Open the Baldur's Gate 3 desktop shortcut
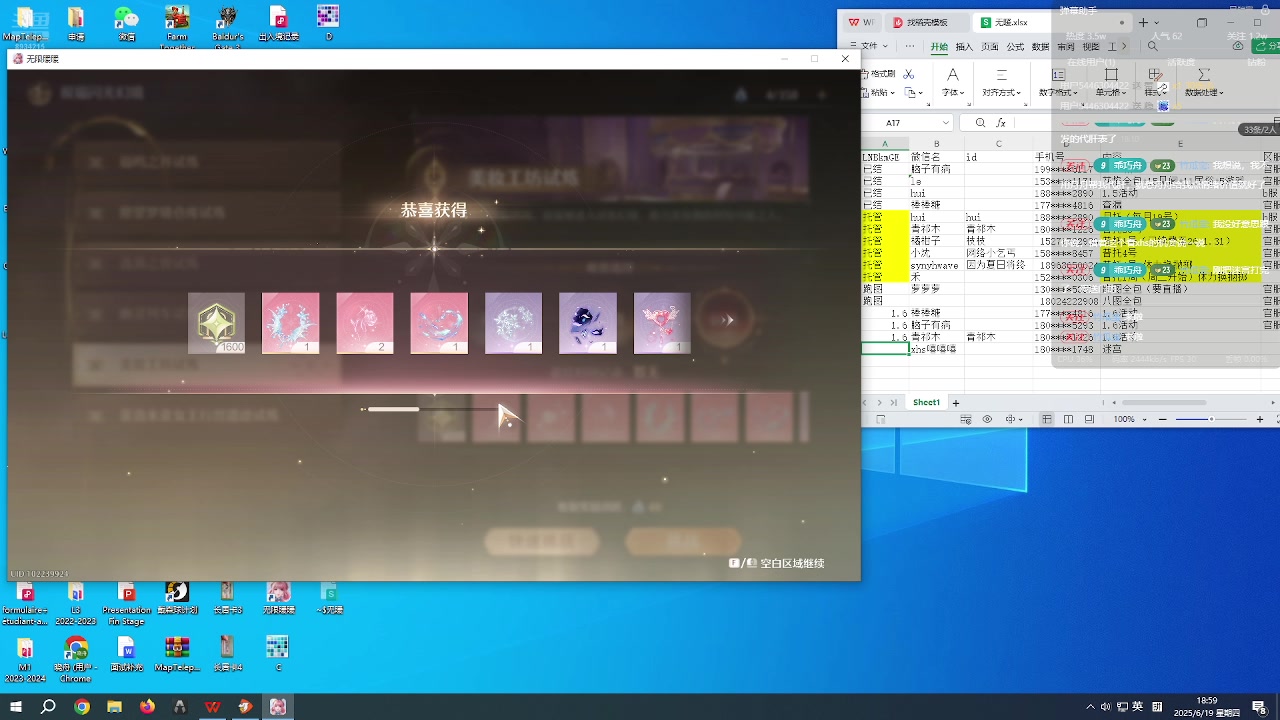 point(228,24)
